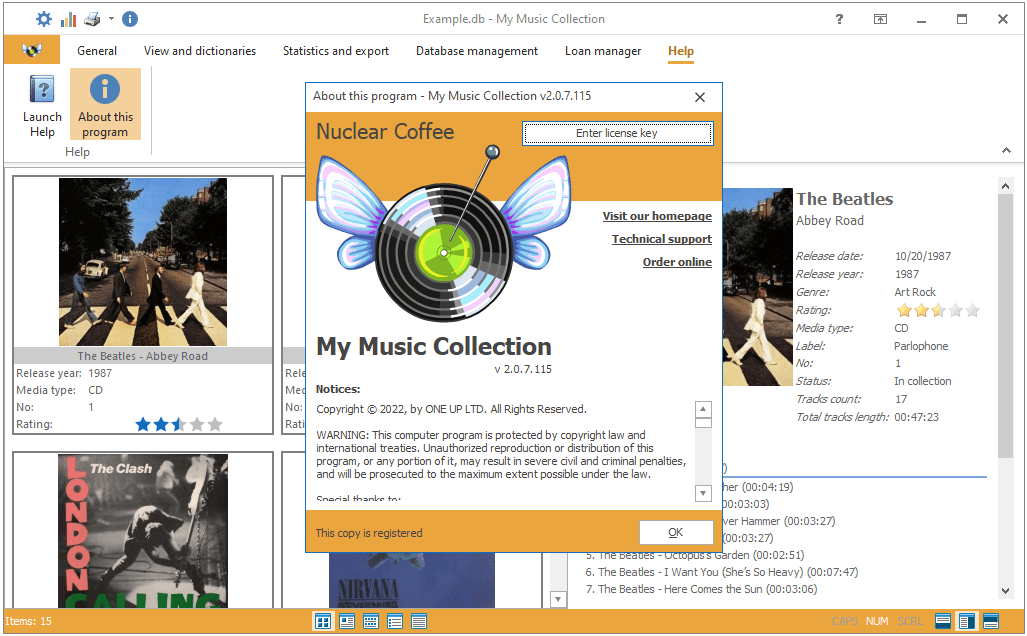Open View and dictionaries tab
Screen dimensions: 1027x636
pyautogui.click(x=200, y=50)
